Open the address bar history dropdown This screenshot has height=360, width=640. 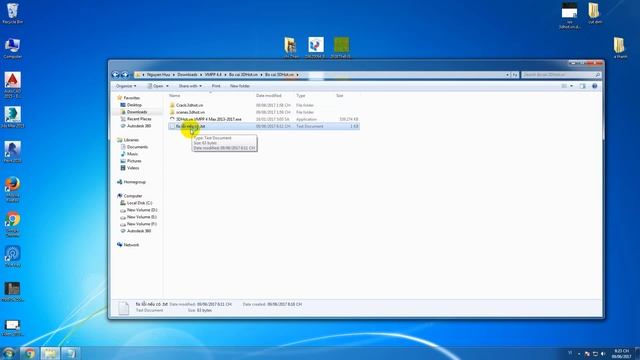coord(507,75)
